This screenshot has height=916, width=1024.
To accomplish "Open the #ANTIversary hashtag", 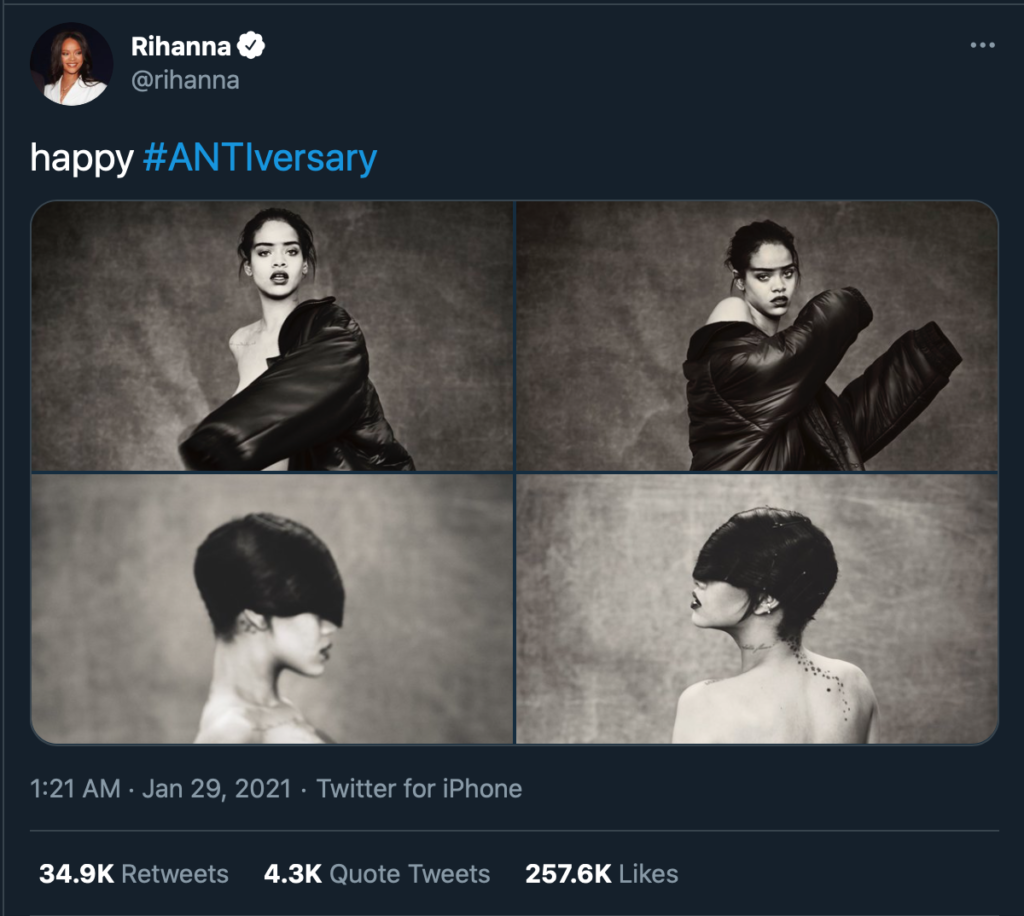I will pyautogui.click(x=260, y=158).
